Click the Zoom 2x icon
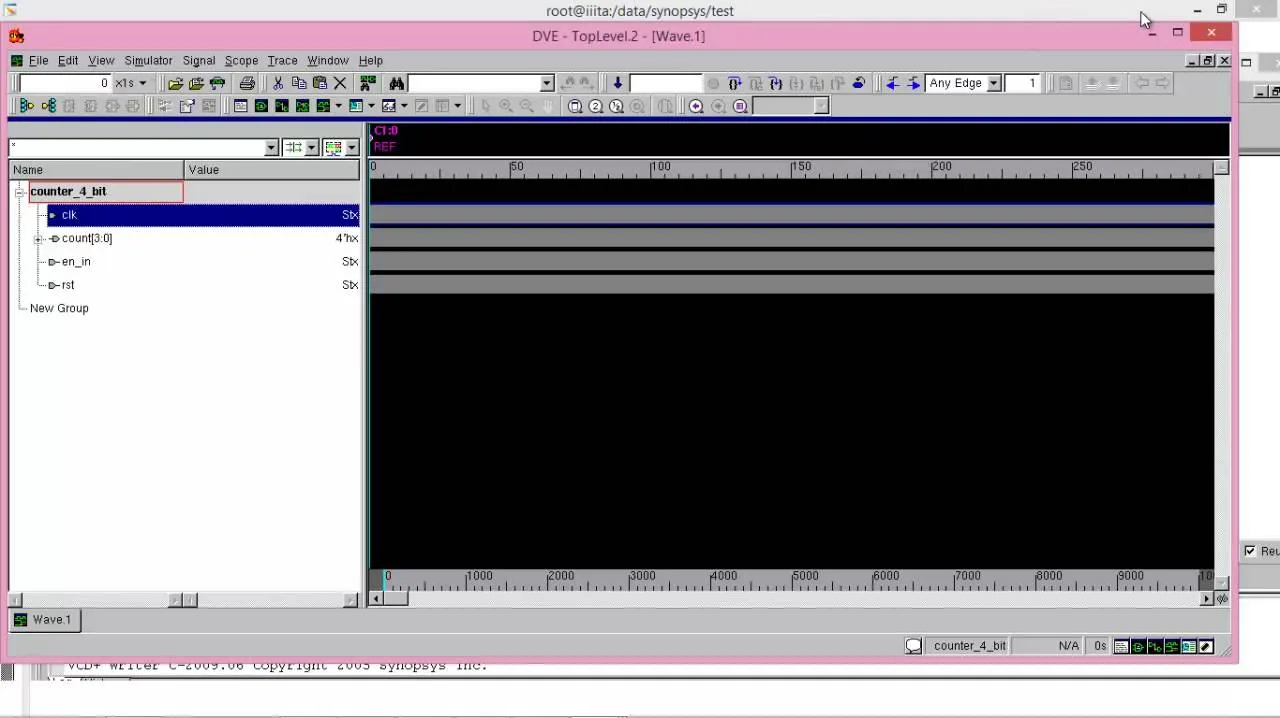 pyautogui.click(x=596, y=106)
